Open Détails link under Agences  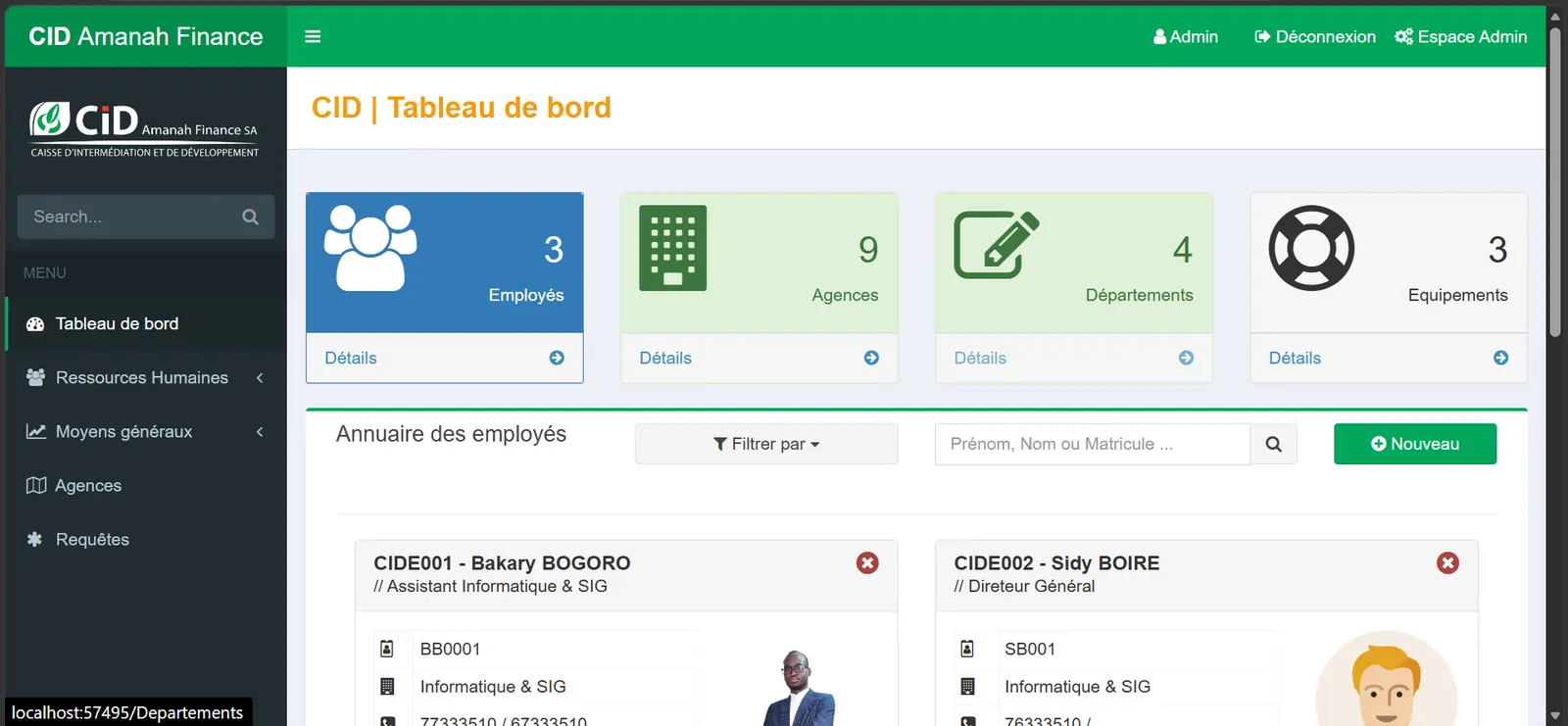665,358
